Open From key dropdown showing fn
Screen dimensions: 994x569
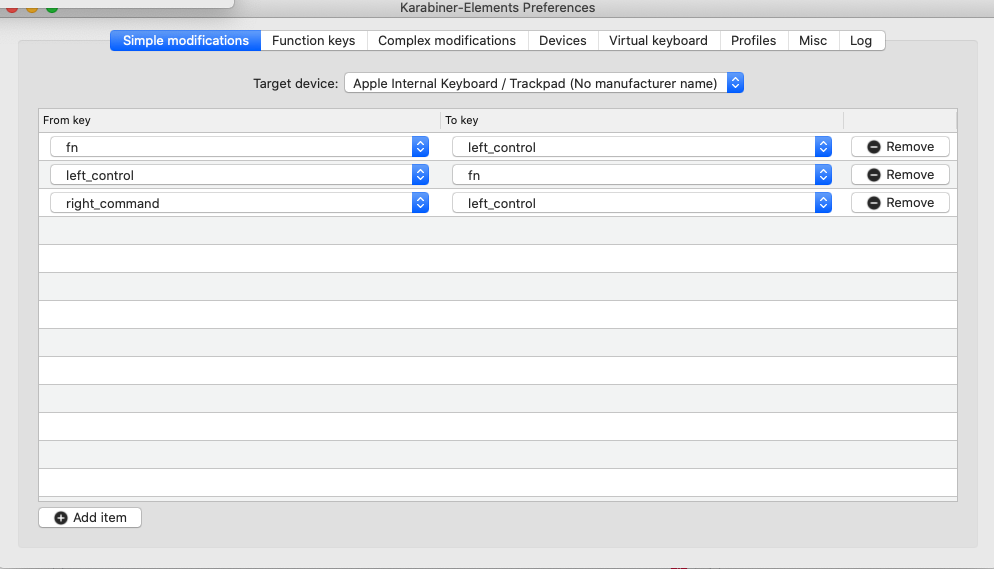(x=240, y=147)
